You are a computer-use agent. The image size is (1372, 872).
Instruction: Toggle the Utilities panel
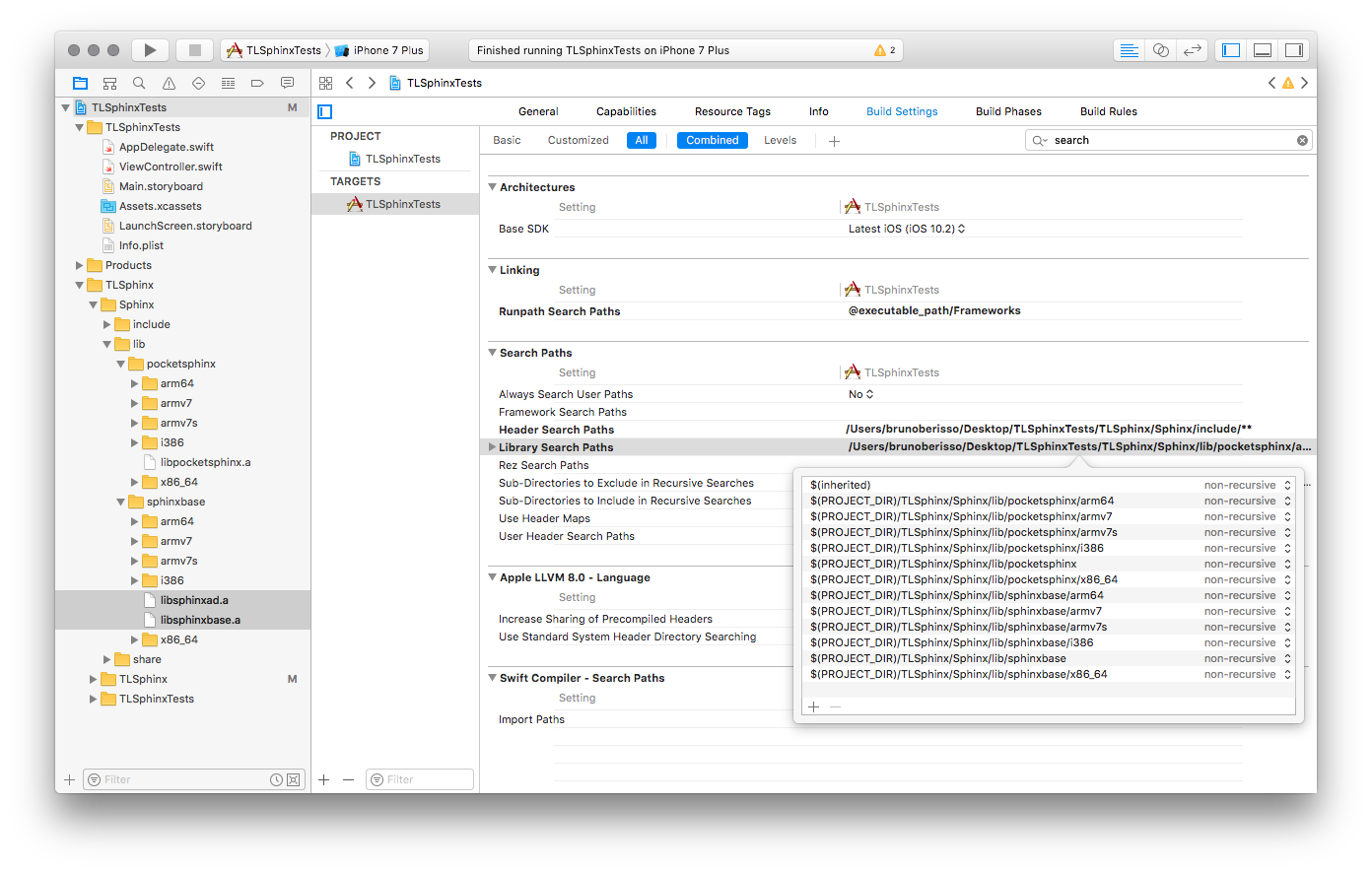pos(1294,50)
